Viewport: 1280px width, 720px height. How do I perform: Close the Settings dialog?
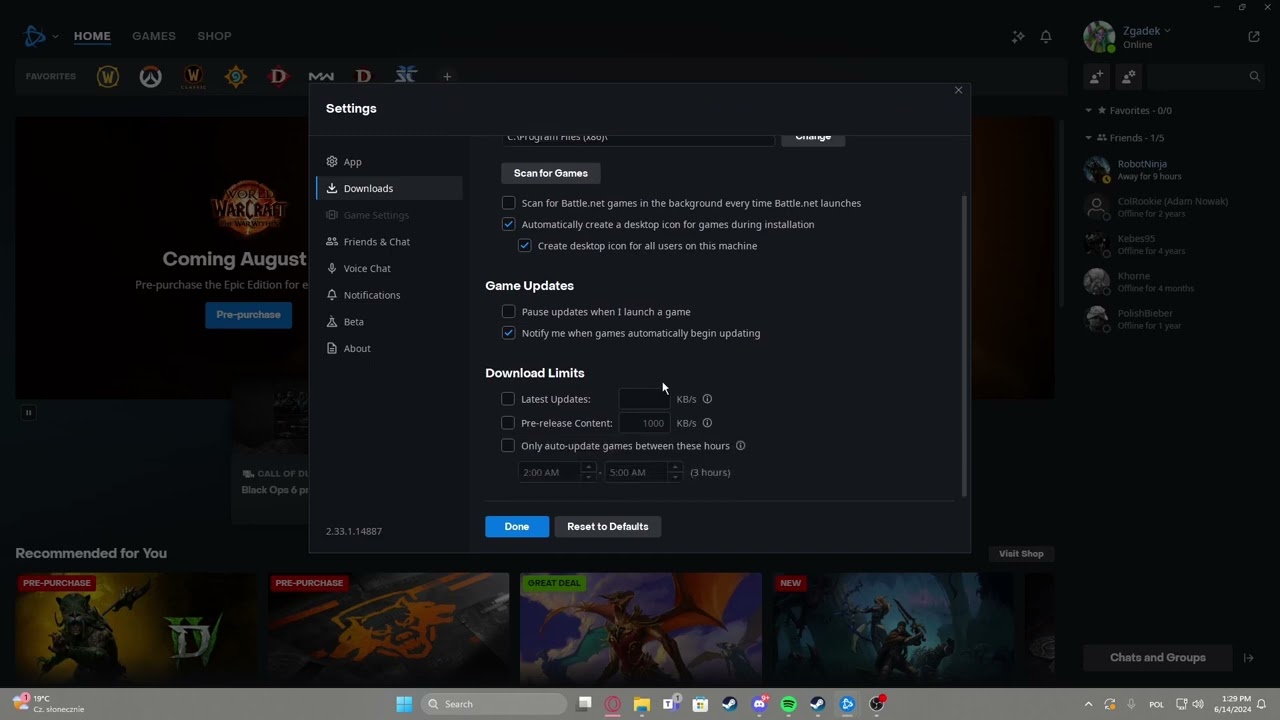[x=958, y=90]
